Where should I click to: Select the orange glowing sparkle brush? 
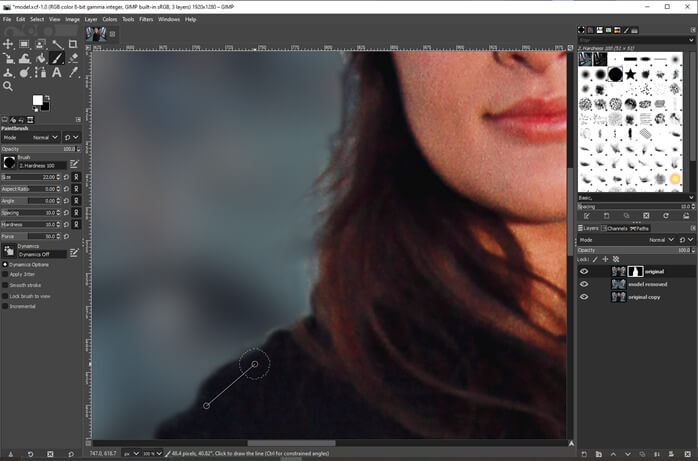tap(675, 179)
